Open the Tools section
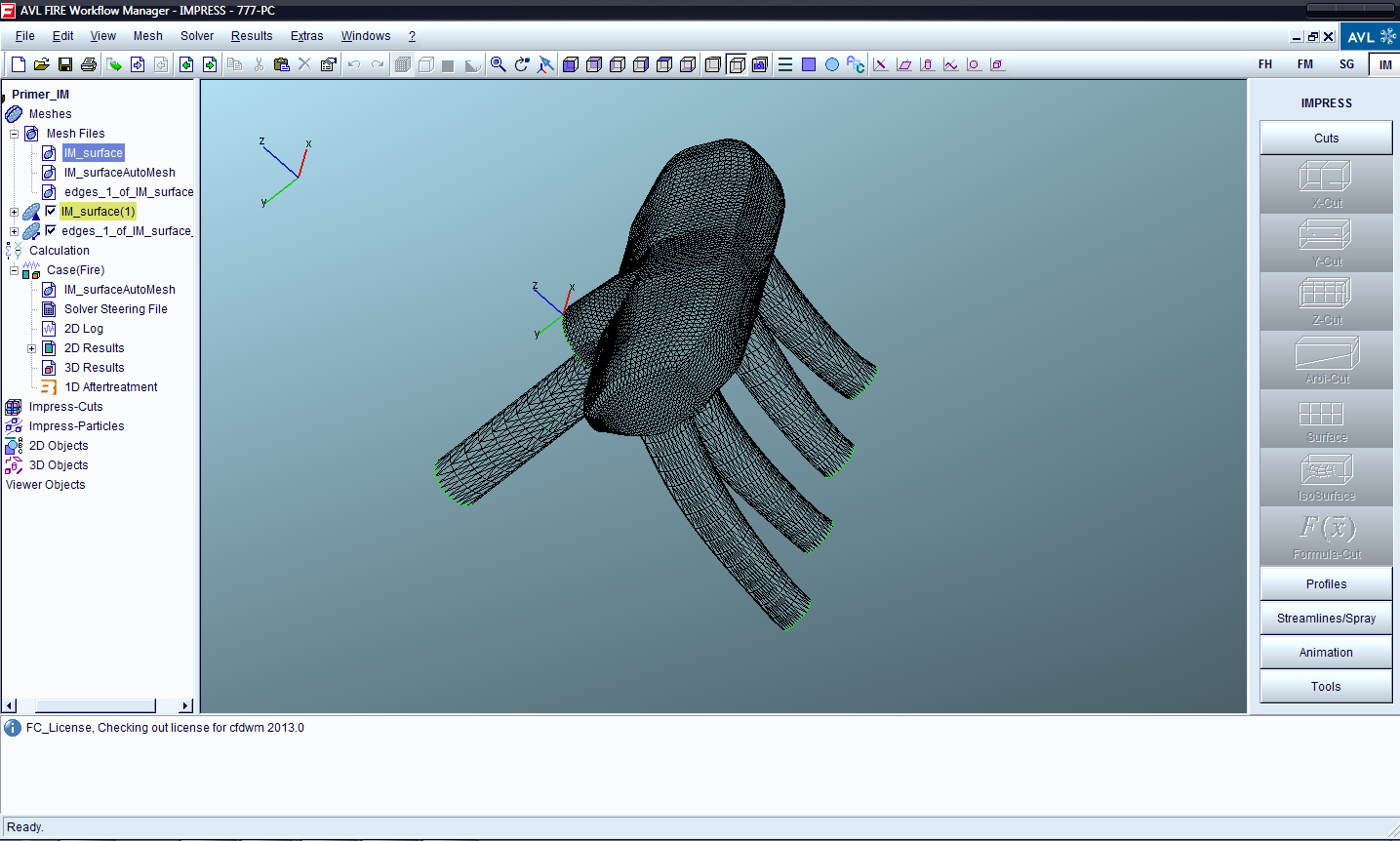 click(1326, 686)
